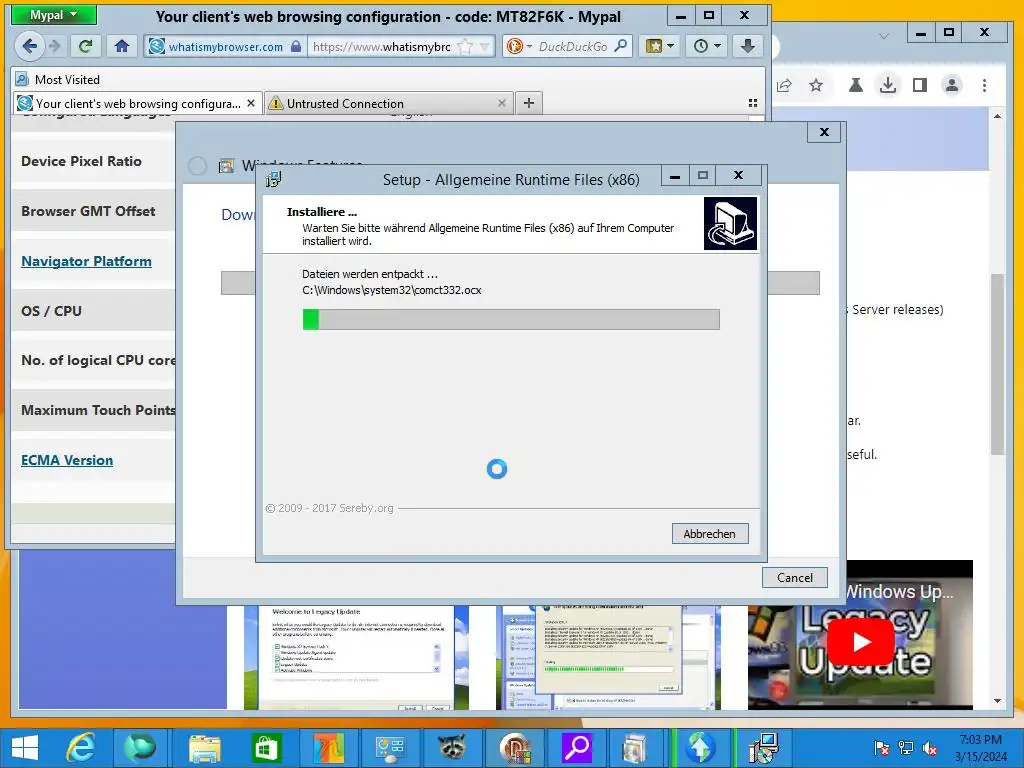Image resolution: width=1024 pixels, height=768 pixels.
Task: Show tab groups with the grid icon
Action: (x=752, y=103)
